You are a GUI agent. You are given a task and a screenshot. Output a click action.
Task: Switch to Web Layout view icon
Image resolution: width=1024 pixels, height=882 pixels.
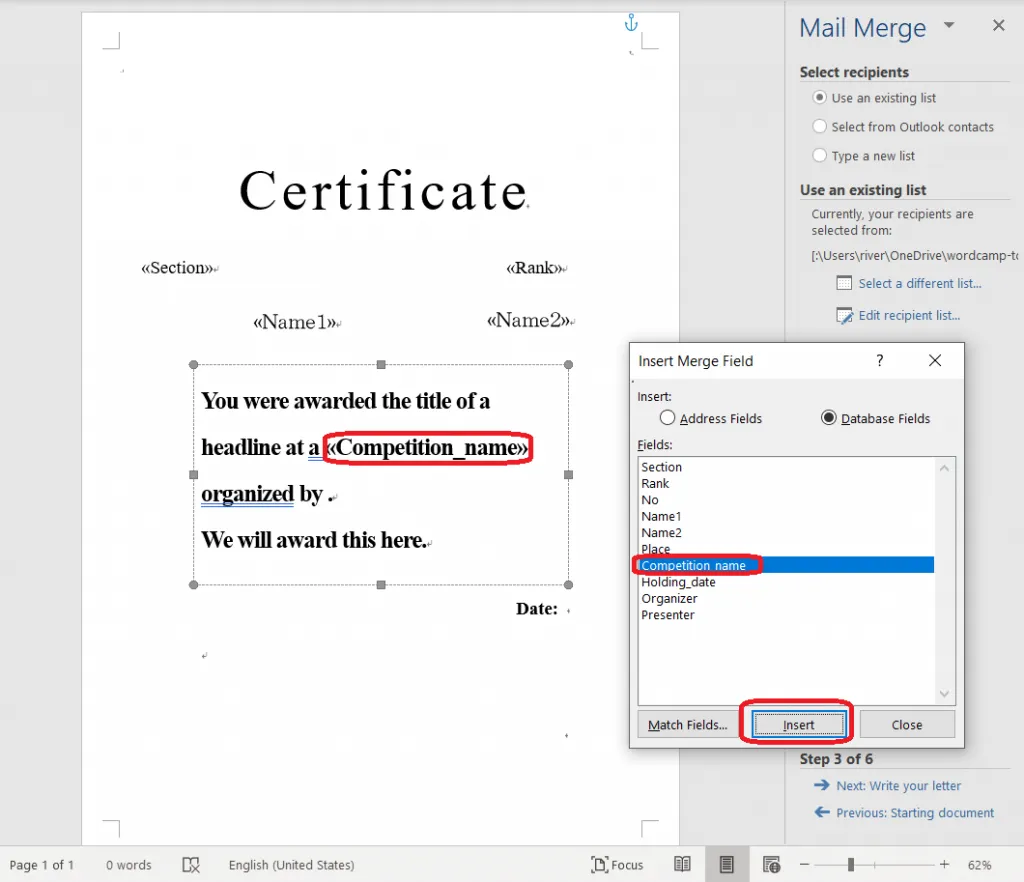(771, 865)
